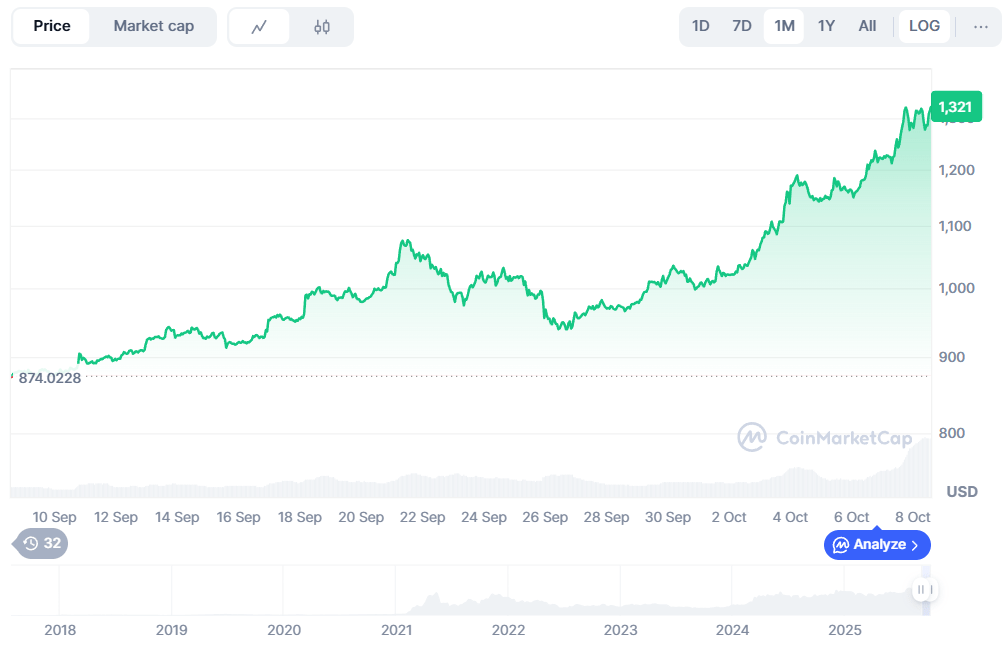Switch to the All time range tab
The image size is (1005, 648).
coord(866,26)
